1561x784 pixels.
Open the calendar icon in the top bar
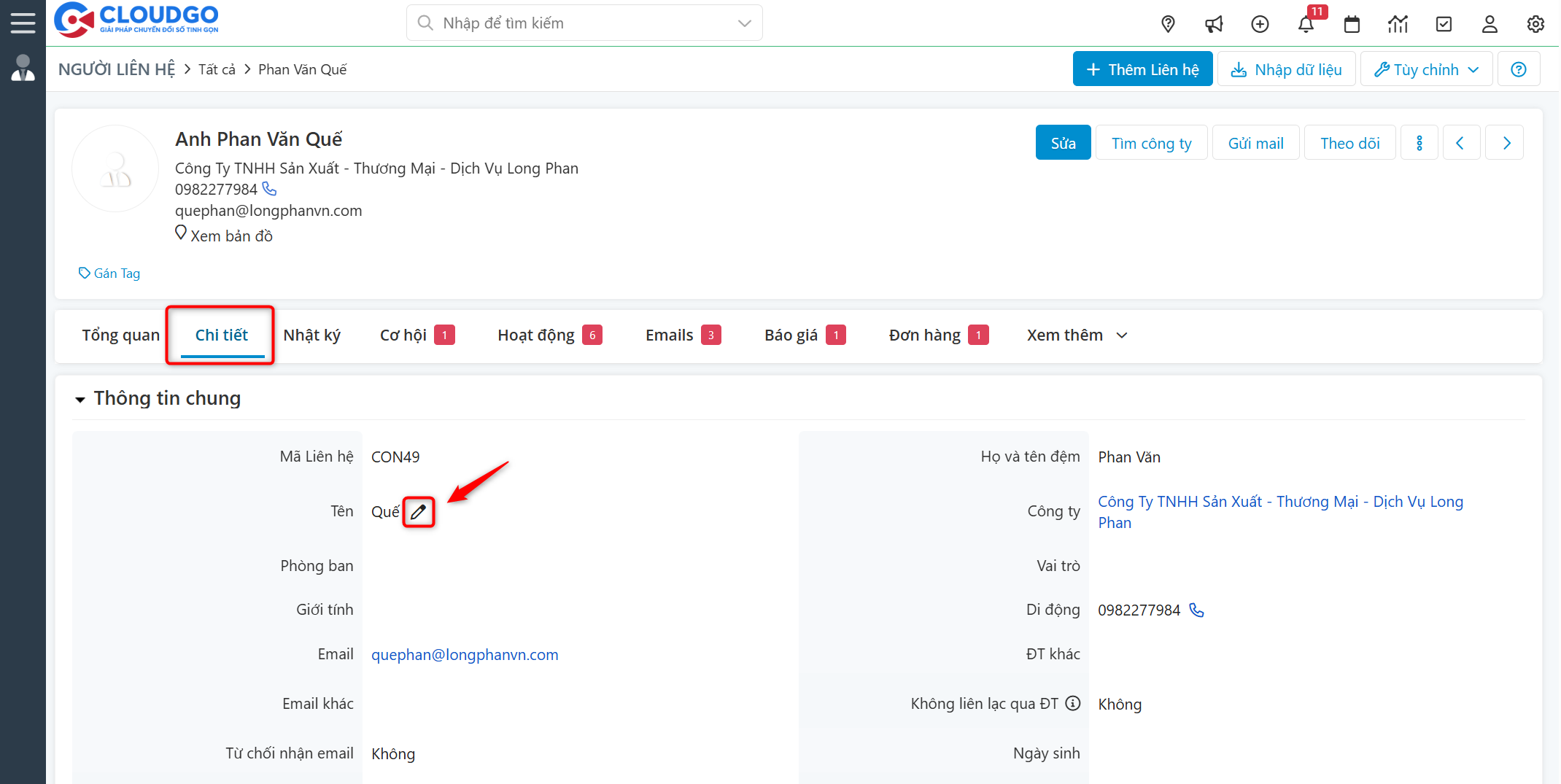1352,23
